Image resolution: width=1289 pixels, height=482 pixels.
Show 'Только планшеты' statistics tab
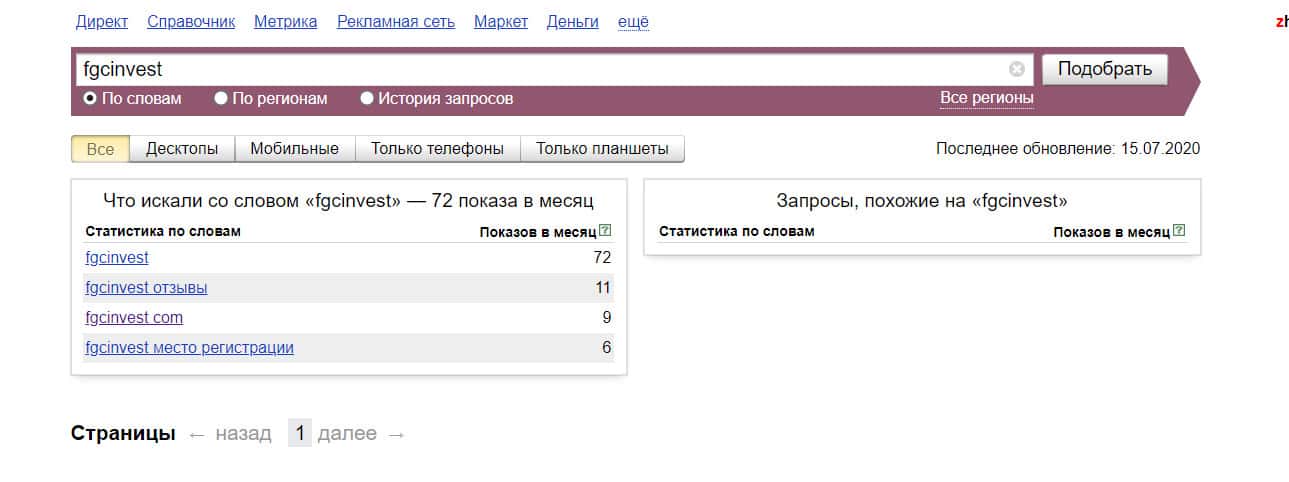pos(602,149)
